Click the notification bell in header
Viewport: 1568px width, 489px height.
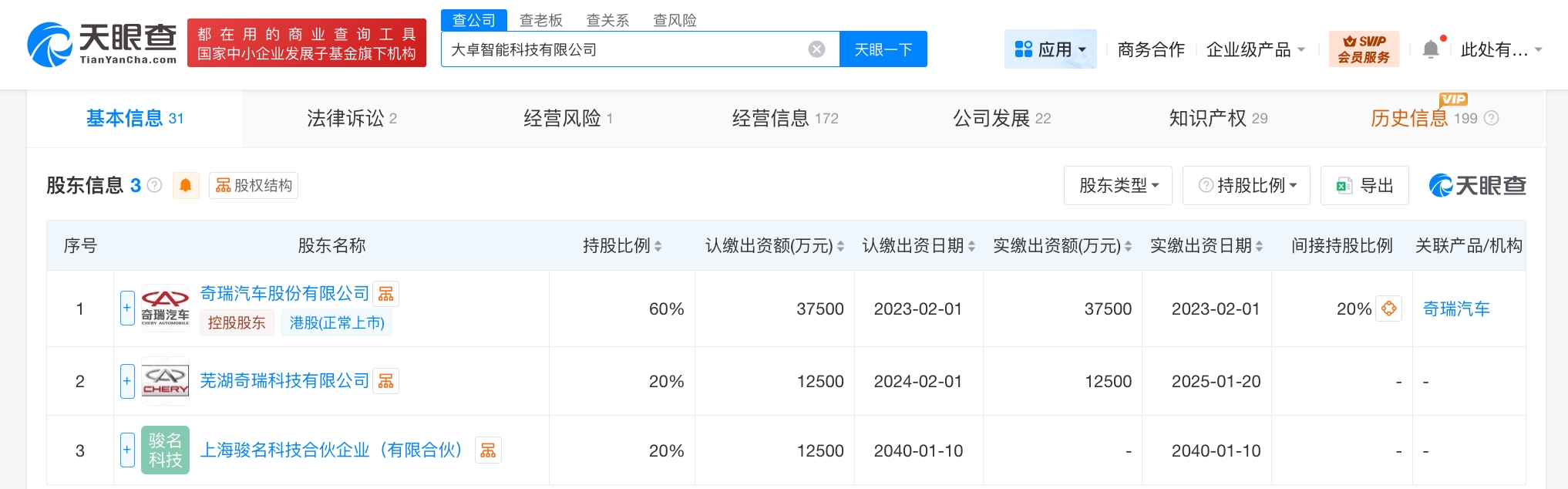1431,49
